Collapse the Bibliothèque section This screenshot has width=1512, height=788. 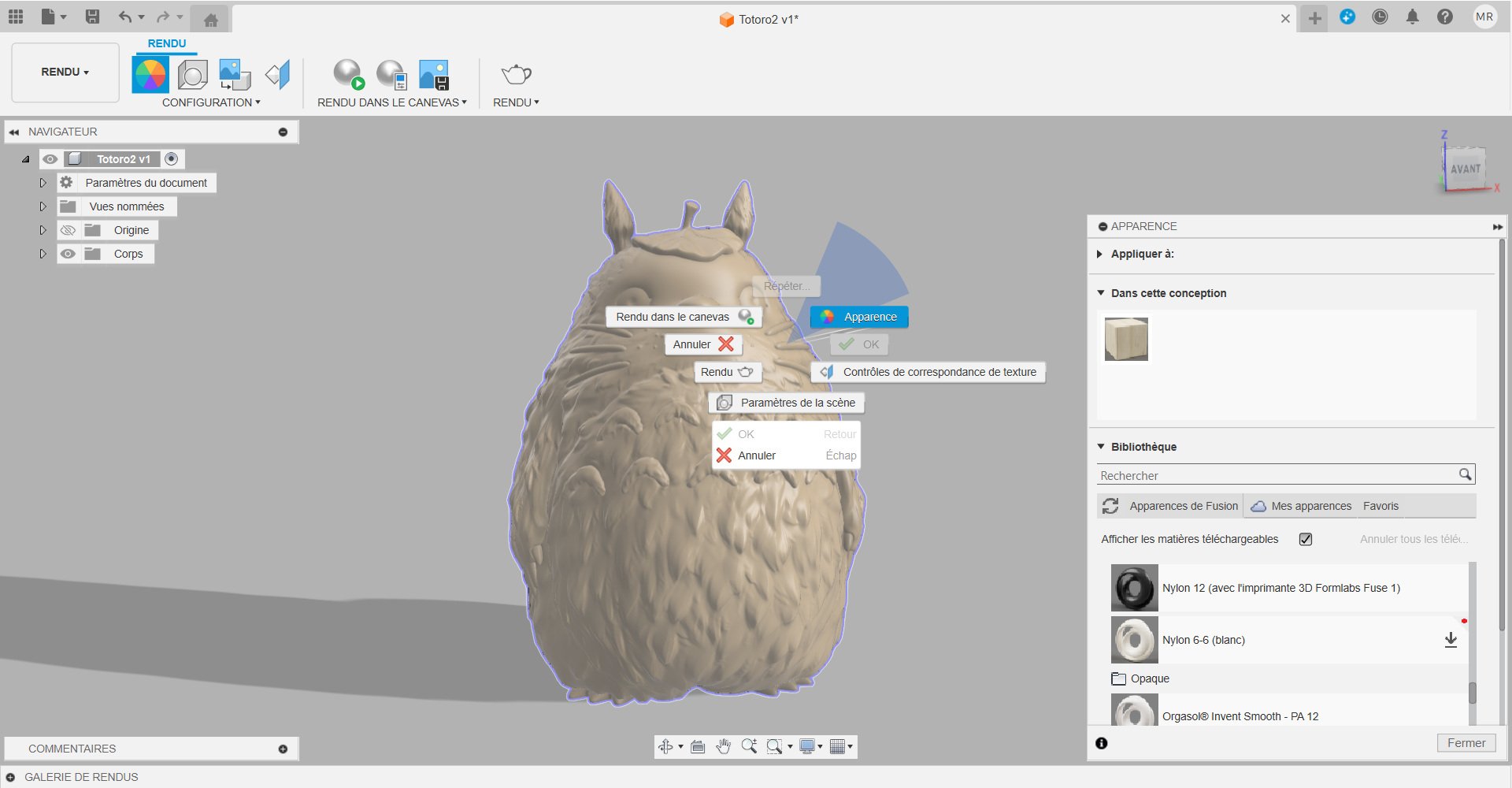(1101, 446)
